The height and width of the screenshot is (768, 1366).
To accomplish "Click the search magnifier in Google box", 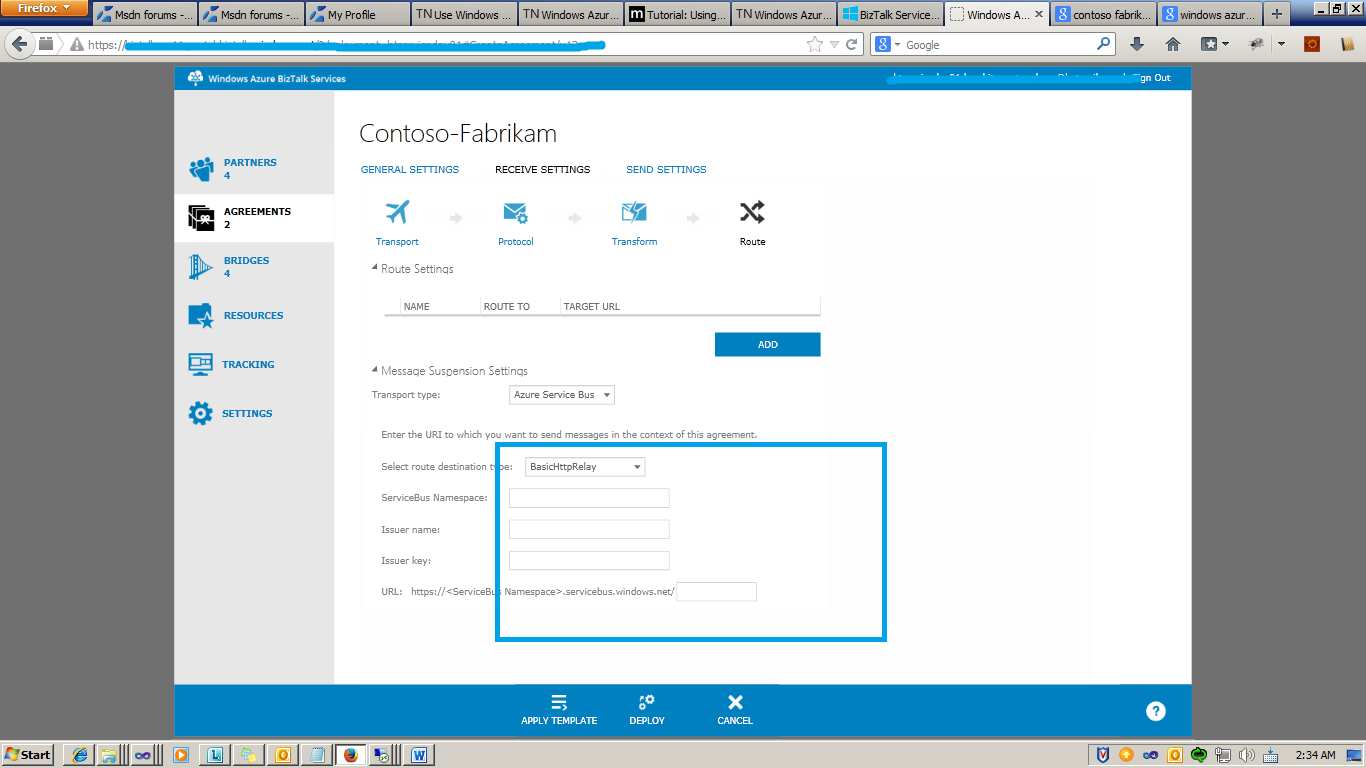I will coord(1104,44).
